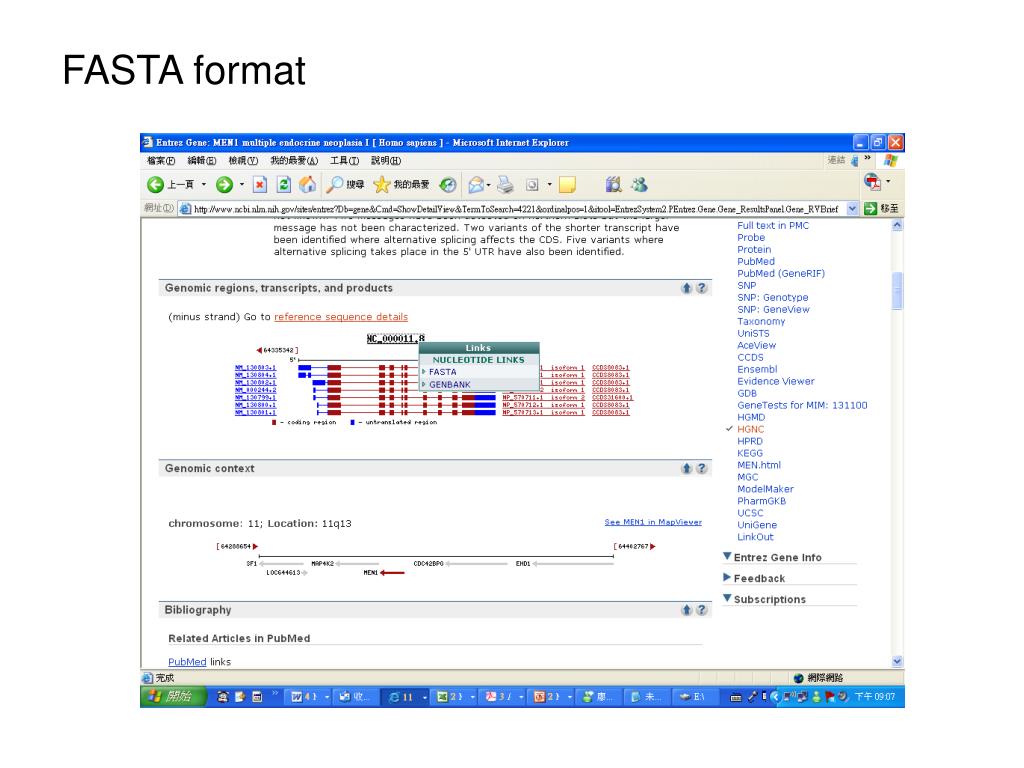Image resolution: width=1024 pixels, height=768 pixels.
Task: Click the NM_130803.1 transcript link
Action: coord(255,368)
